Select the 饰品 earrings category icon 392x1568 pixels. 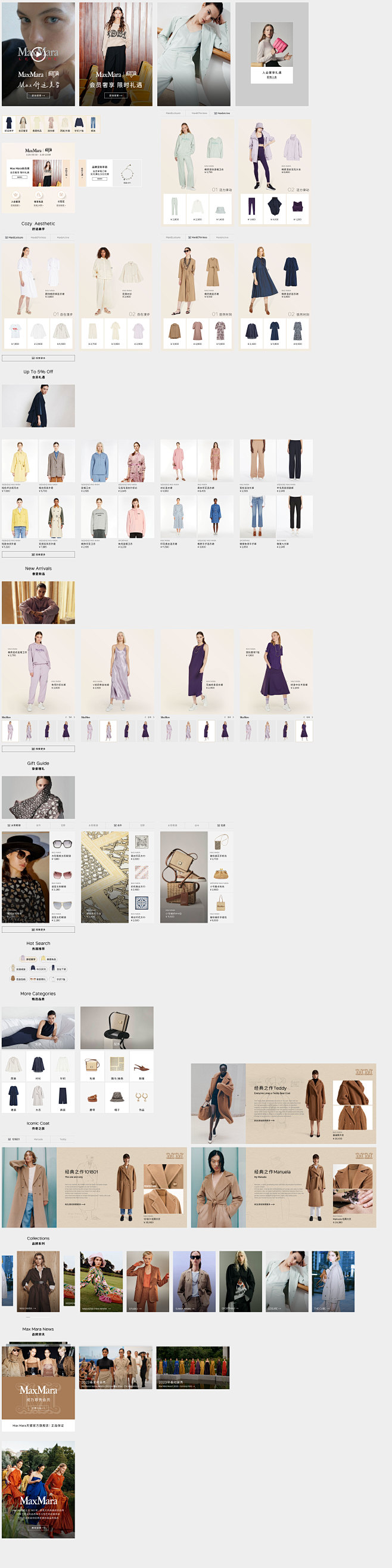pyautogui.click(x=141, y=1097)
